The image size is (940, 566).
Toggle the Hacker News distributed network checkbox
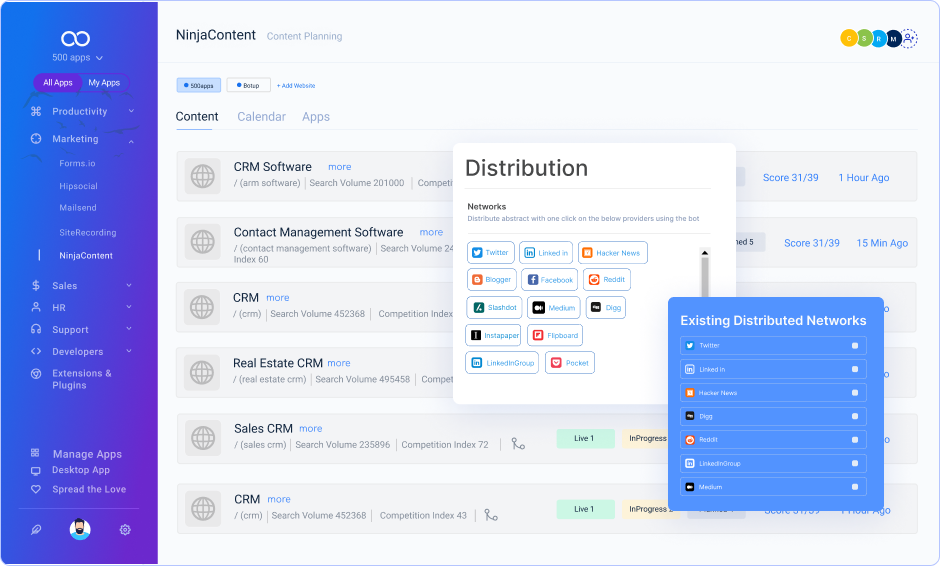(855, 393)
